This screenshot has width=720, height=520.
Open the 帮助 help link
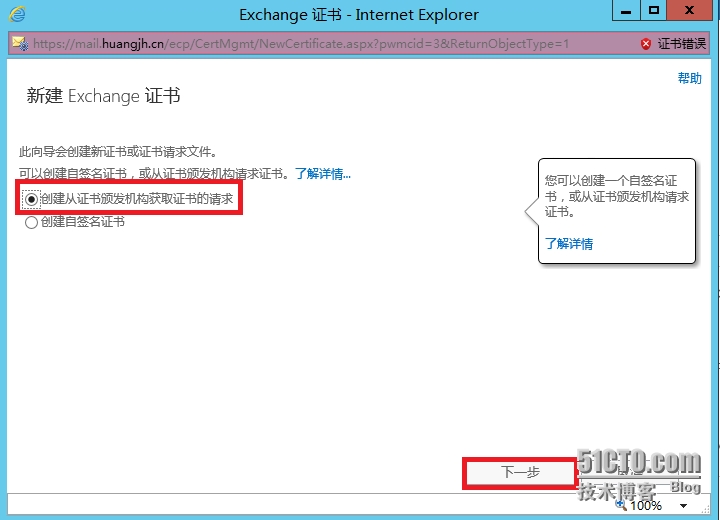tap(690, 78)
